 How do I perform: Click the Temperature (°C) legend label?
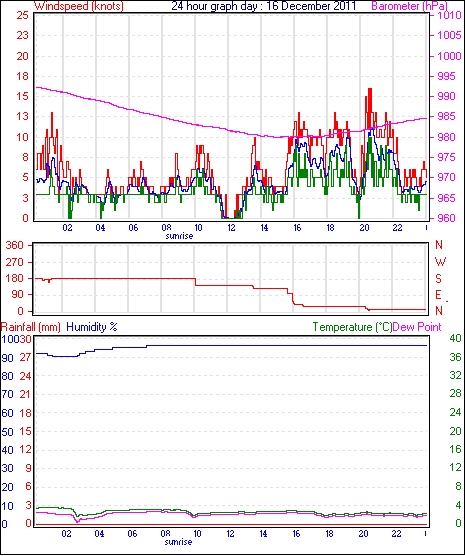(352, 327)
